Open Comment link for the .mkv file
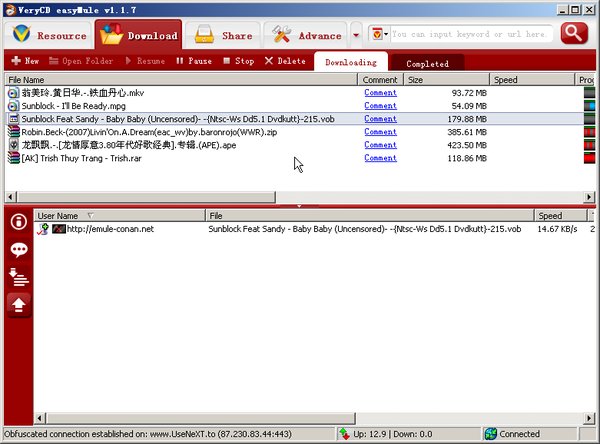This screenshot has height=444, width=600. coord(380,93)
